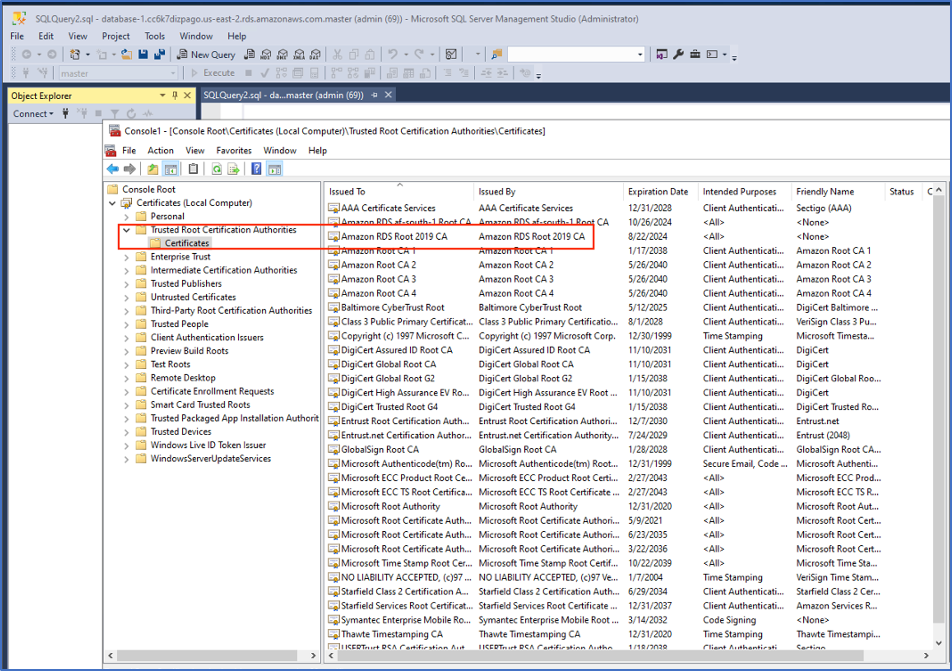
Task: Select the SQLQuery2.sql document tab
Action: click(x=283, y=95)
